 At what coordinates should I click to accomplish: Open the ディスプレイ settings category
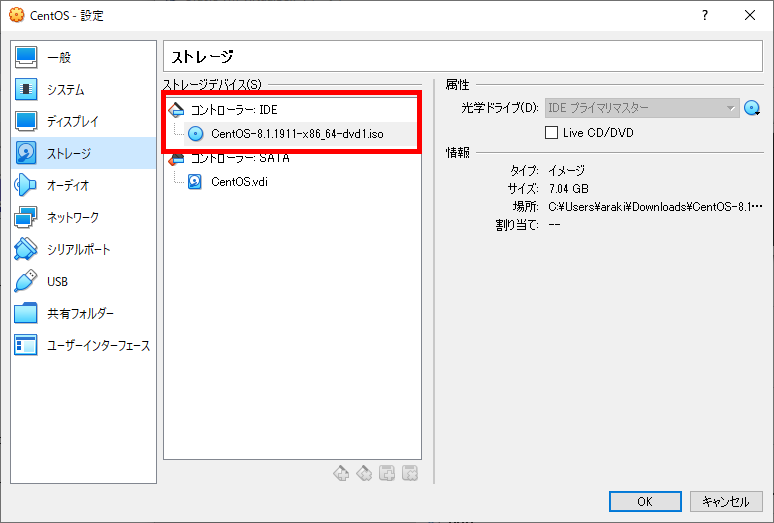(x=83, y=121)
